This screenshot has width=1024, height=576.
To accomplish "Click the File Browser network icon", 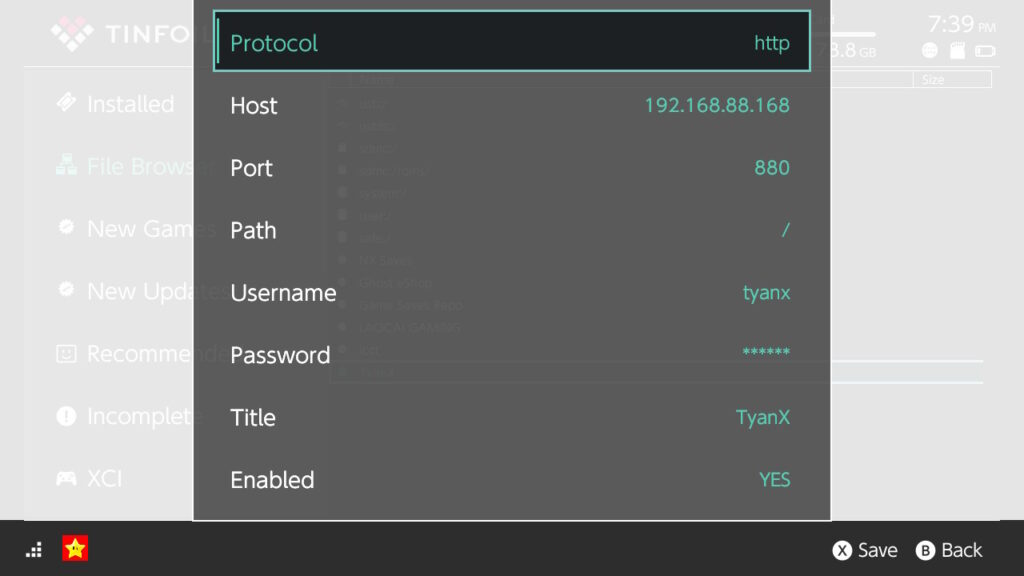I will pos(67,166).
